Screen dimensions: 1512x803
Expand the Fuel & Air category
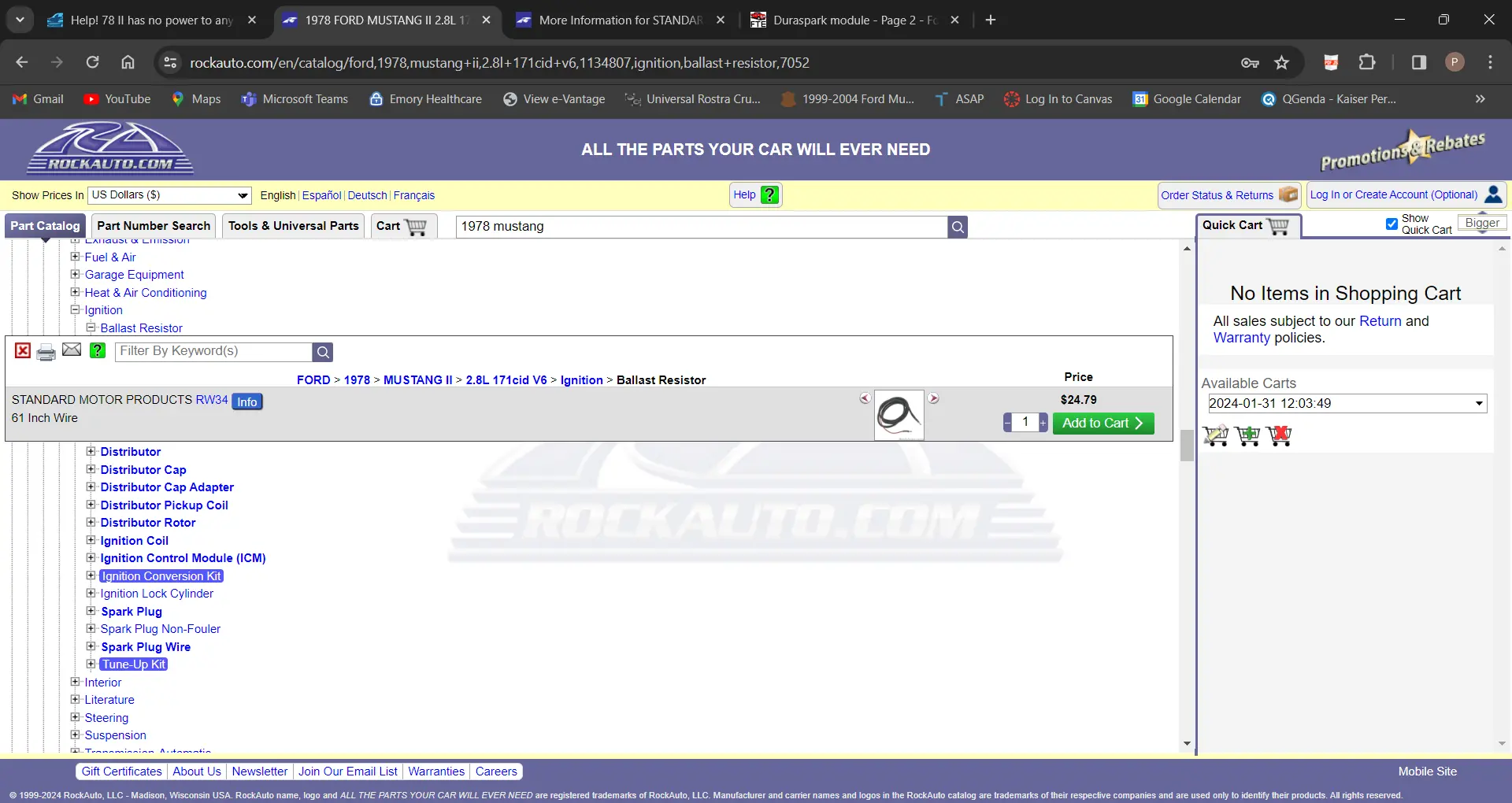point(76,257)
